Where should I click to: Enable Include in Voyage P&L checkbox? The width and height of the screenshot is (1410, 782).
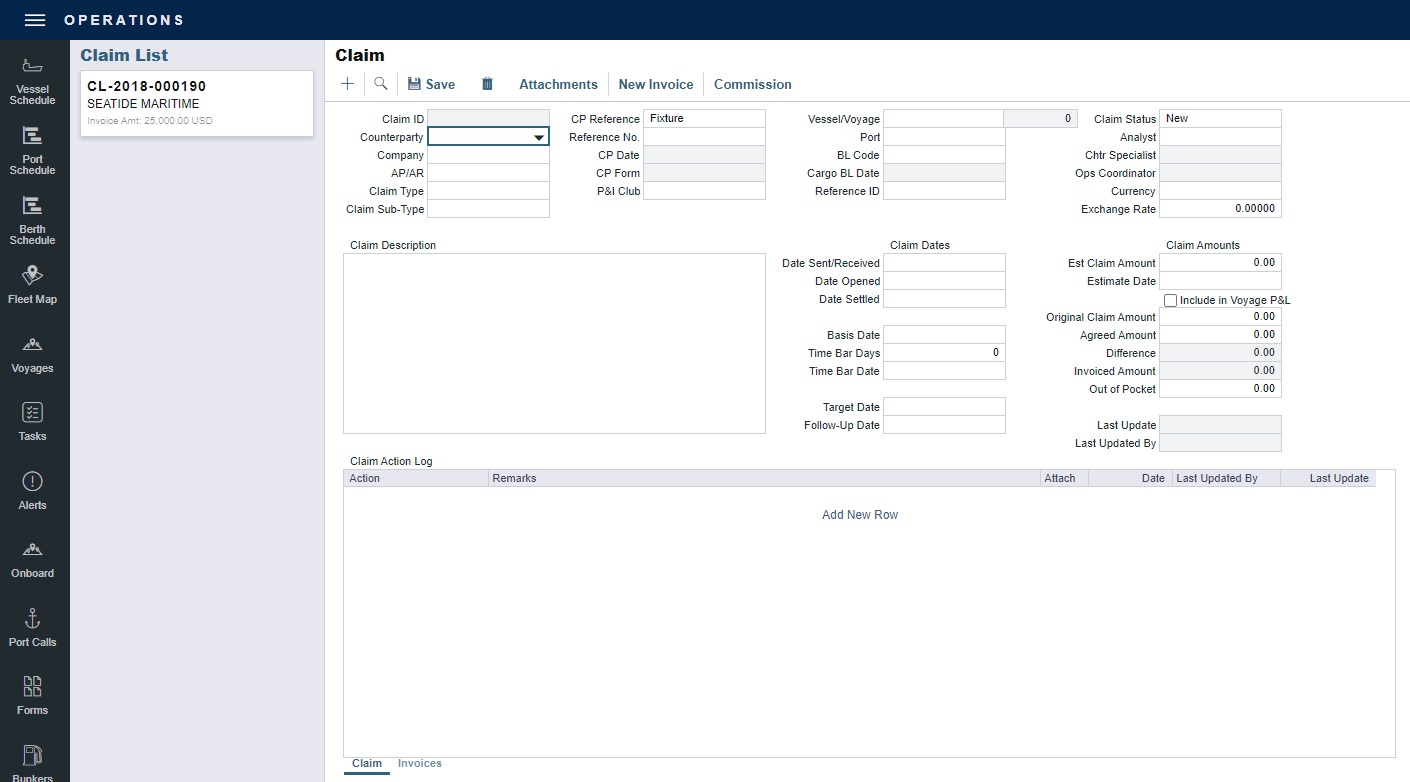click(x=1170, y=300)
